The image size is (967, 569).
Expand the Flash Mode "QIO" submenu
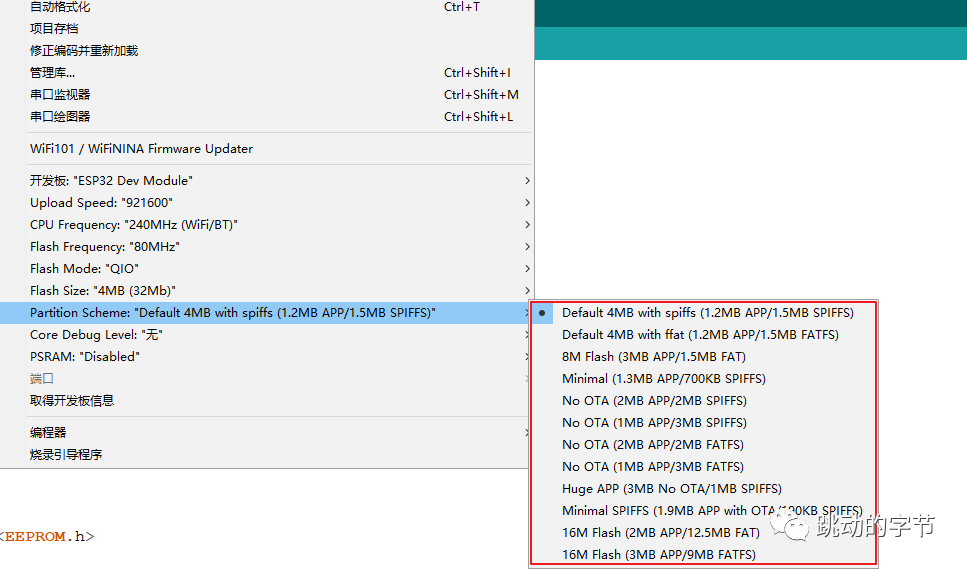pos(266,269)
